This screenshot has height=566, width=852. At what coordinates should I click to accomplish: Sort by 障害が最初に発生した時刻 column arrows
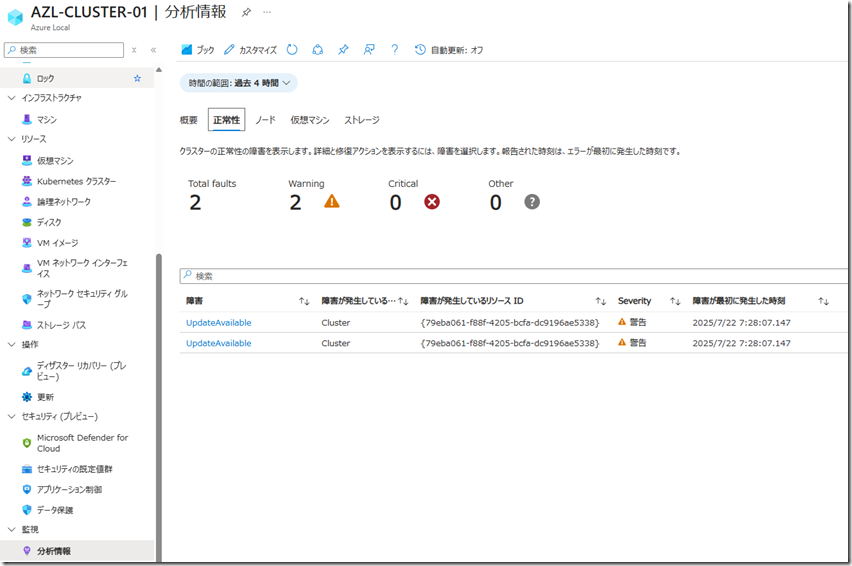click(x=824, y=301)
